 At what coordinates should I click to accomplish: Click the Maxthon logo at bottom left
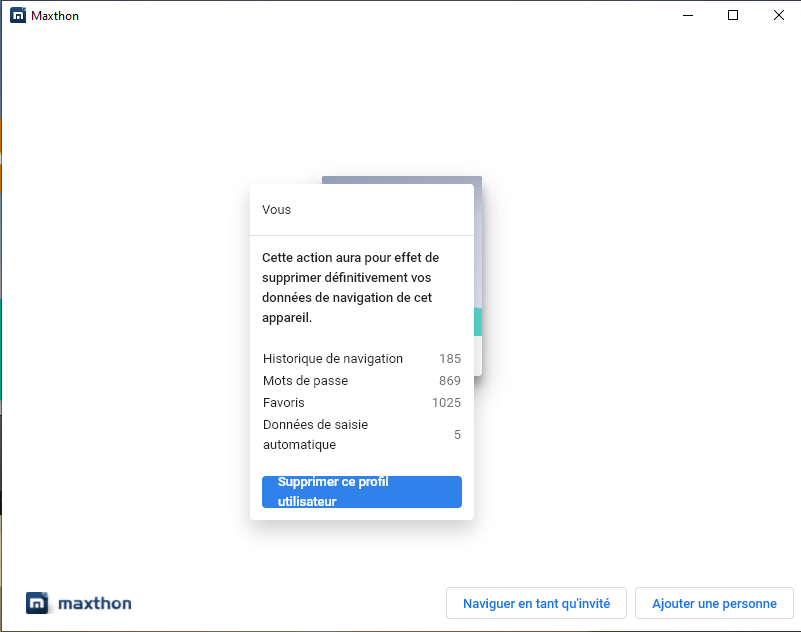[79, 603]
